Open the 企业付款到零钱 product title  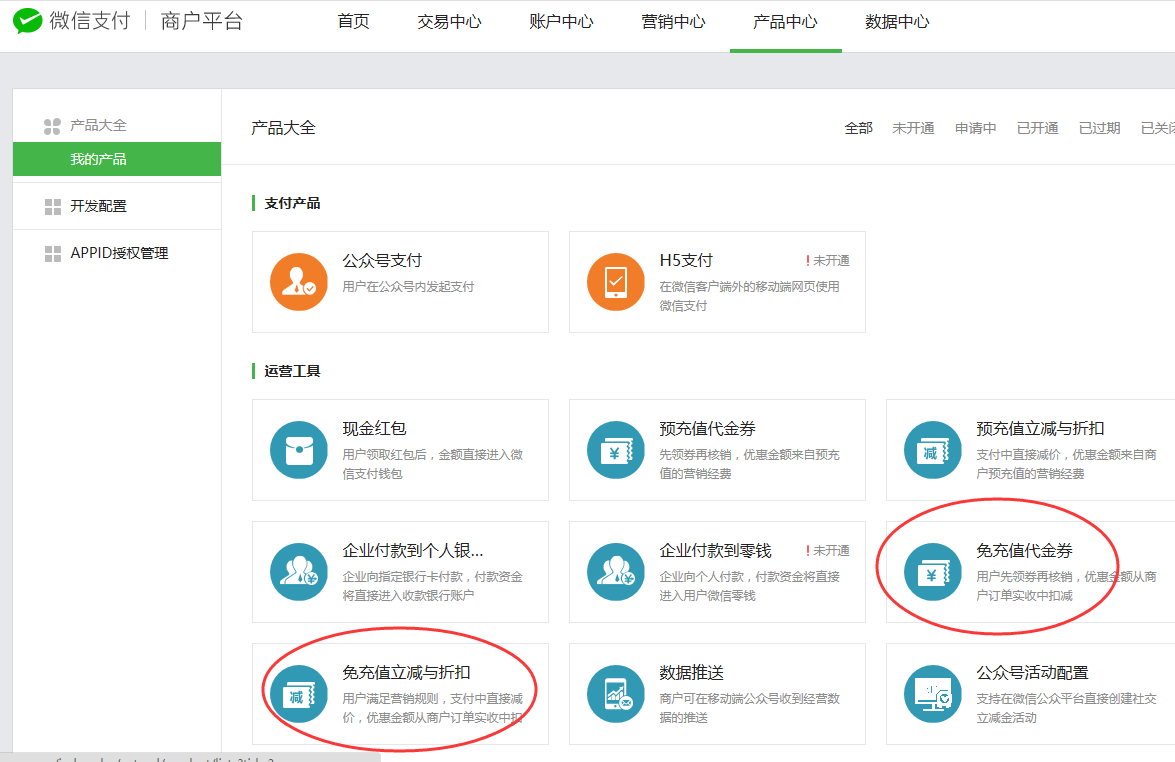[x=716, y=551]
